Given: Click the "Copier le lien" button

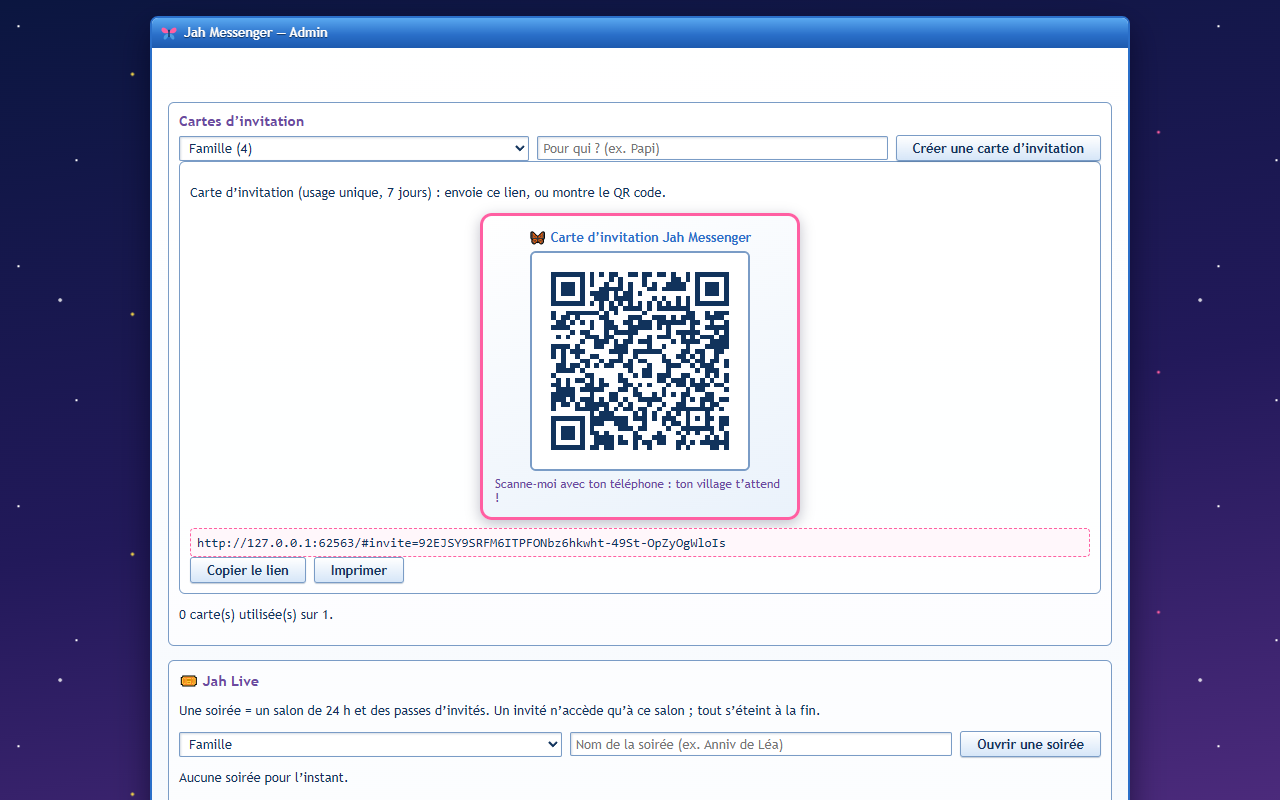Looking at the screenshot, I should (x=248, y=570).
